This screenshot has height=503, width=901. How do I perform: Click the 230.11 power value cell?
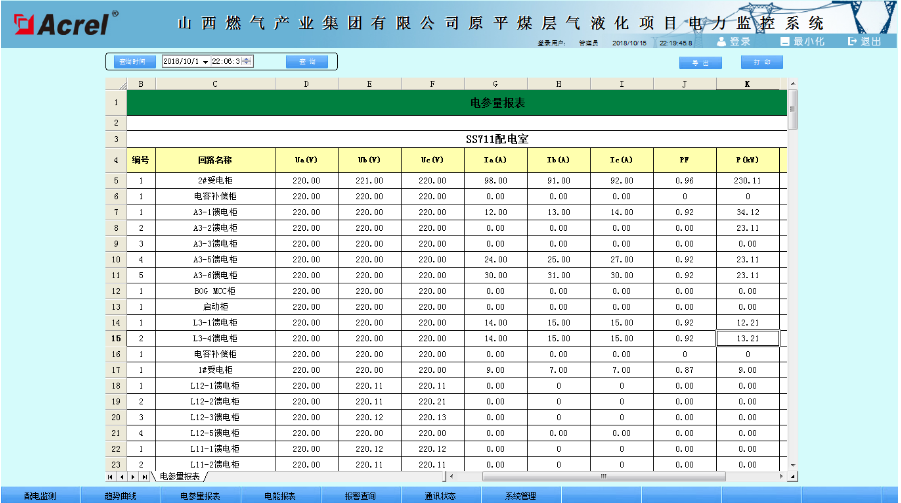pyautogui.click(x=748, y=181)
